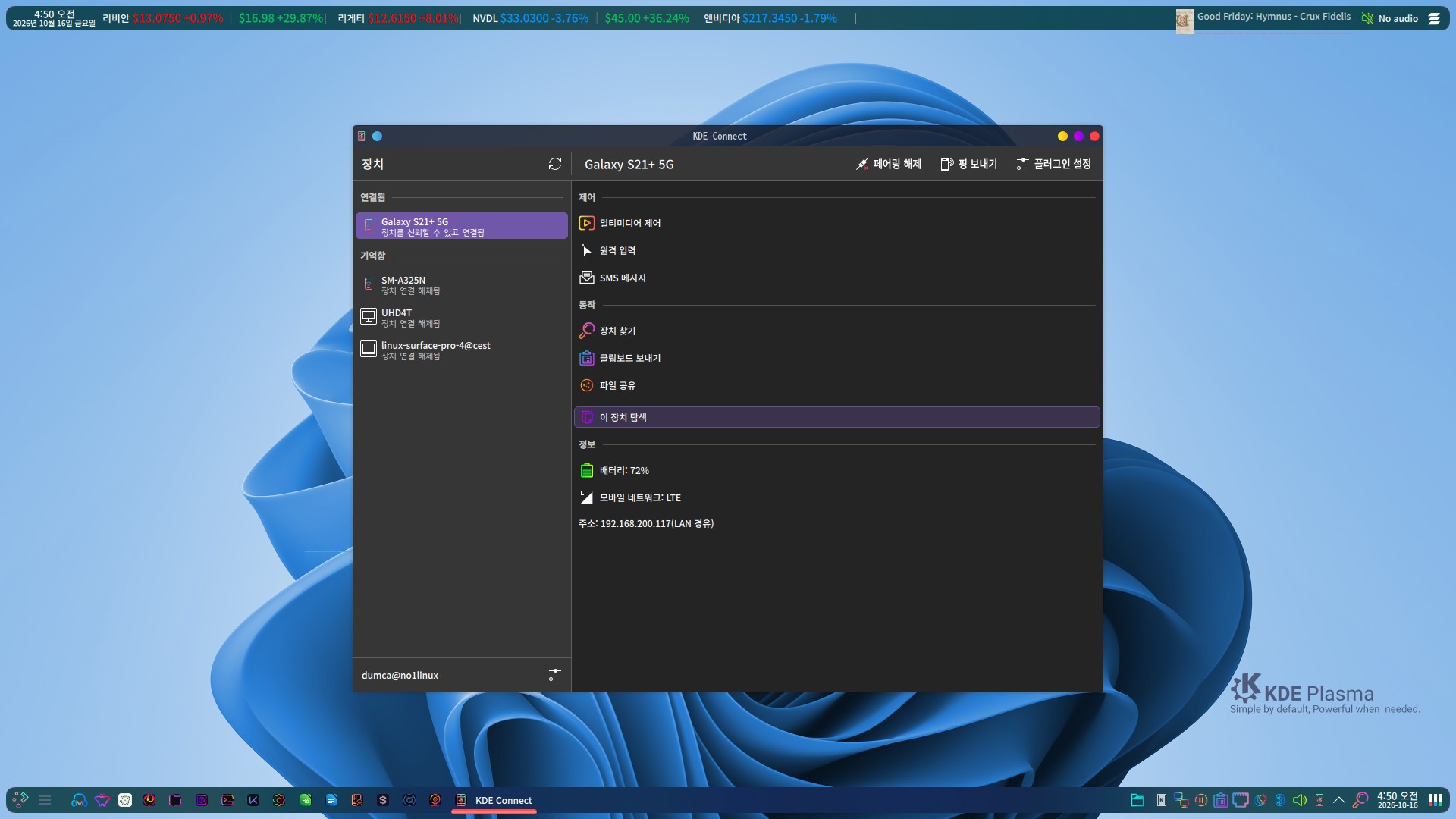Open the blue document app in taskbar
The image size is (1456, 819).
331,800
